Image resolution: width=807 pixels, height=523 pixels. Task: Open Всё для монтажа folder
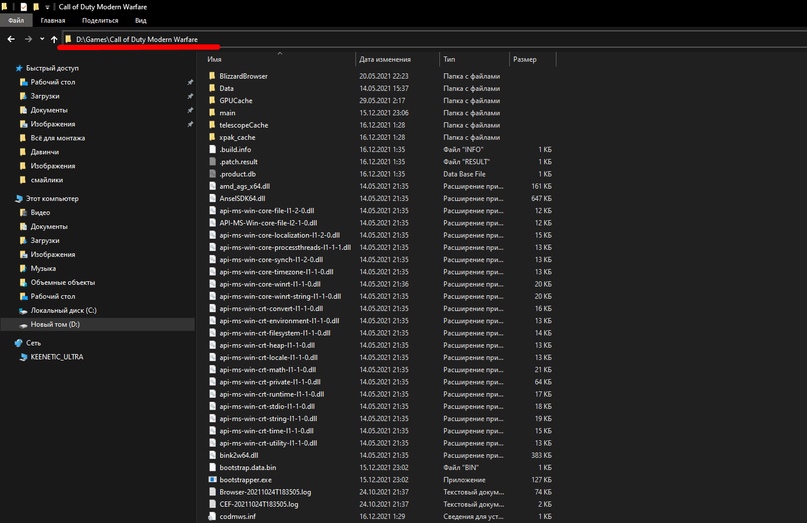pos(57,138)
